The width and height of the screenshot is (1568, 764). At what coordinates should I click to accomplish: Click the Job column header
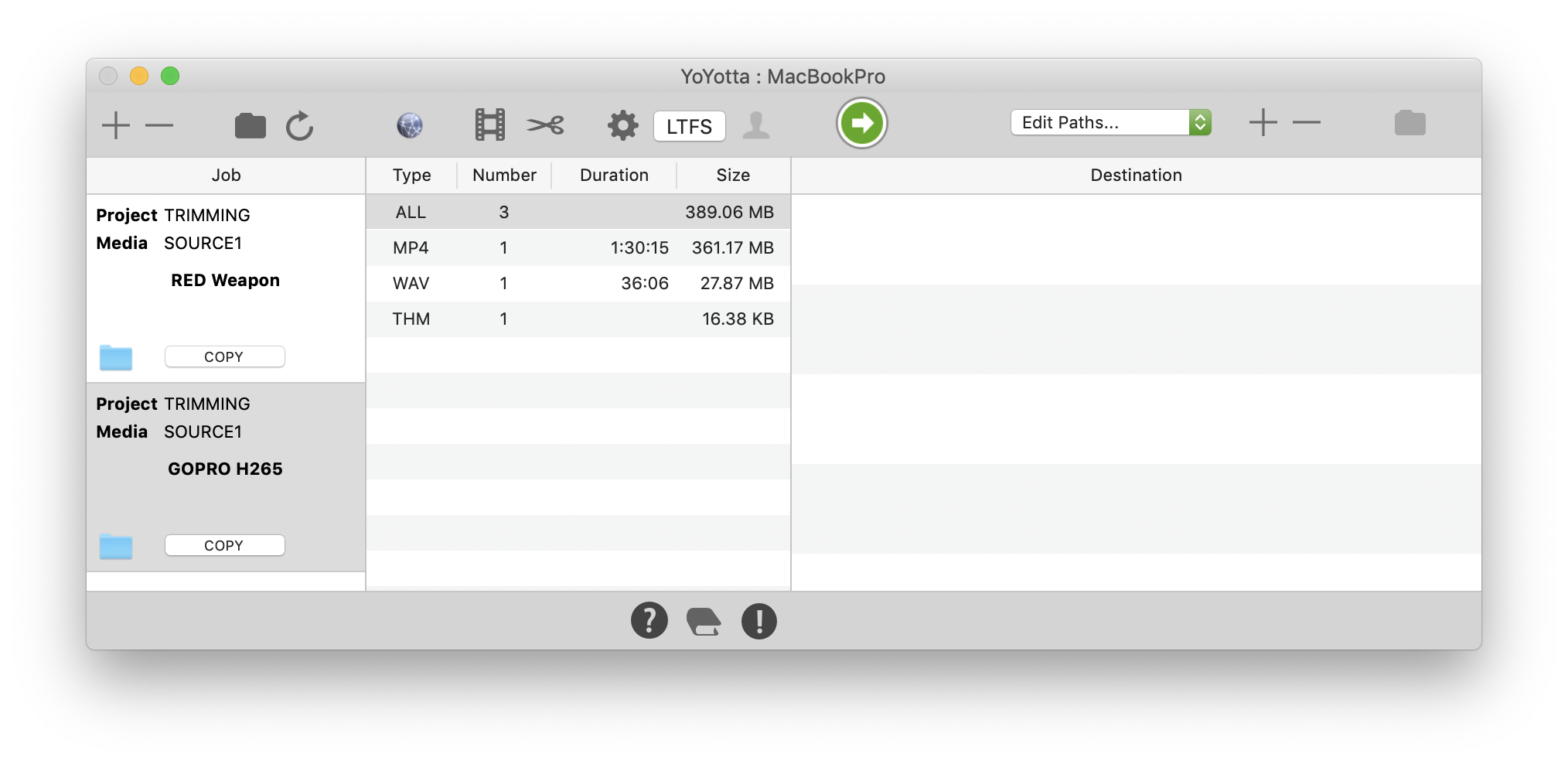click(226, 176)
